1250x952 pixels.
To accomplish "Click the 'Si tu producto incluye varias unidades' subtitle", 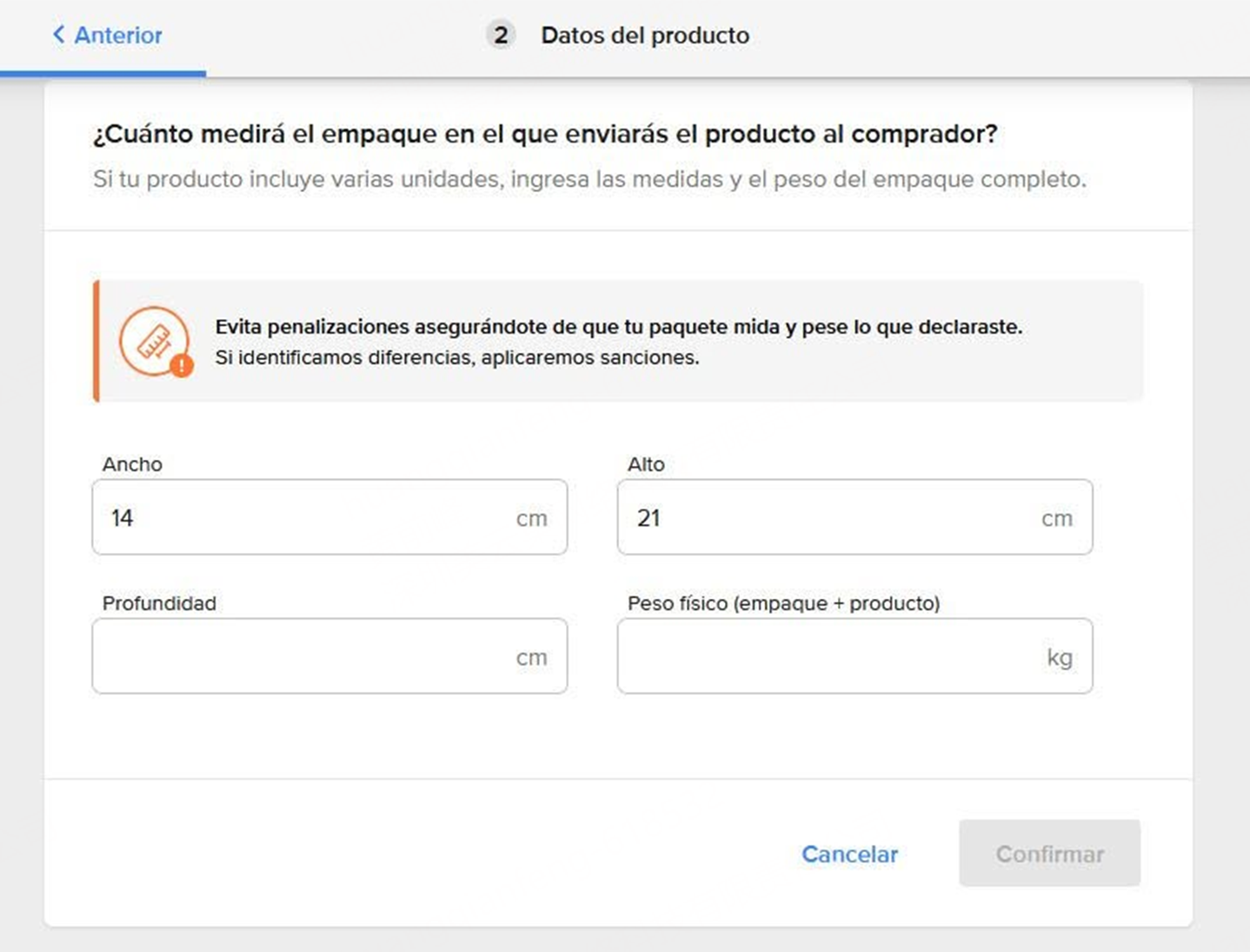I will pos(589,179).
